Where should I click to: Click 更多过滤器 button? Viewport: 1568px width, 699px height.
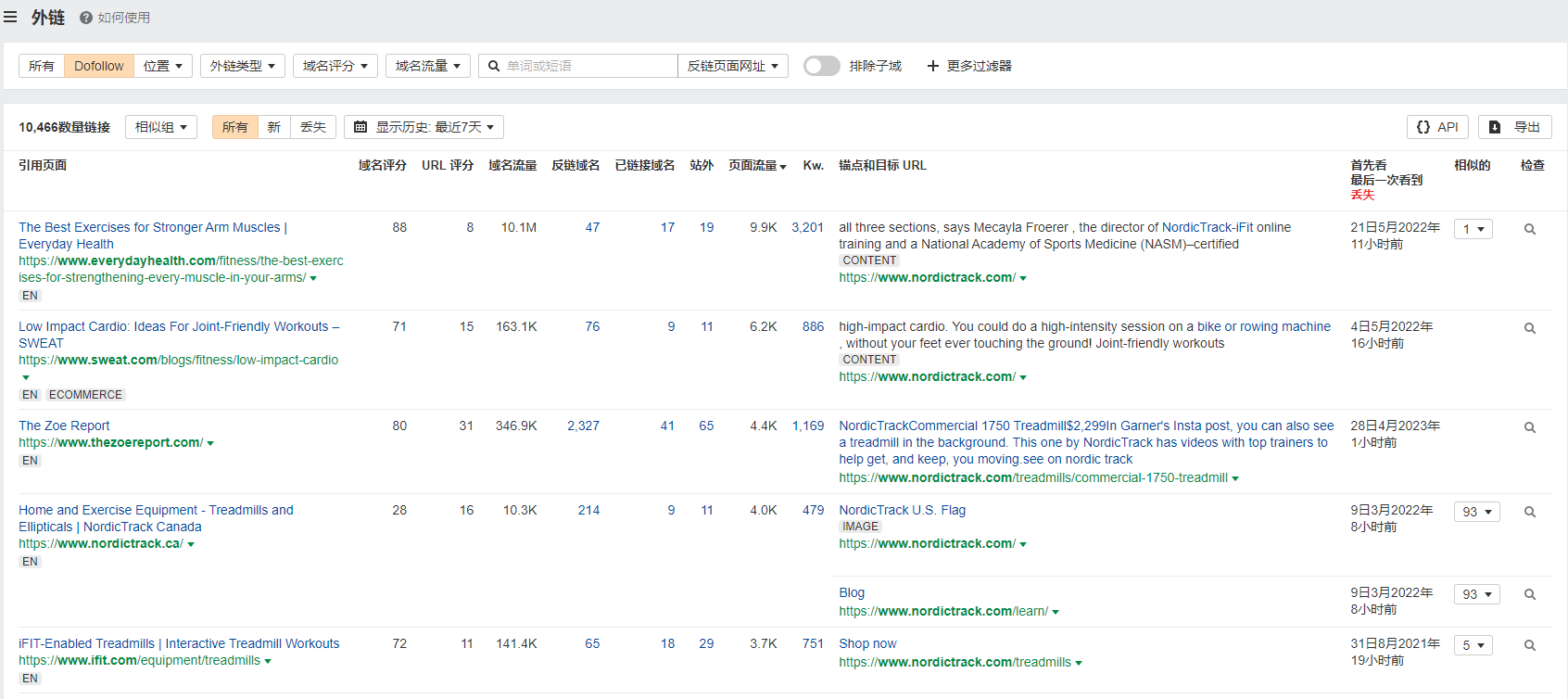pyautogui.click(x=969, y=66)
